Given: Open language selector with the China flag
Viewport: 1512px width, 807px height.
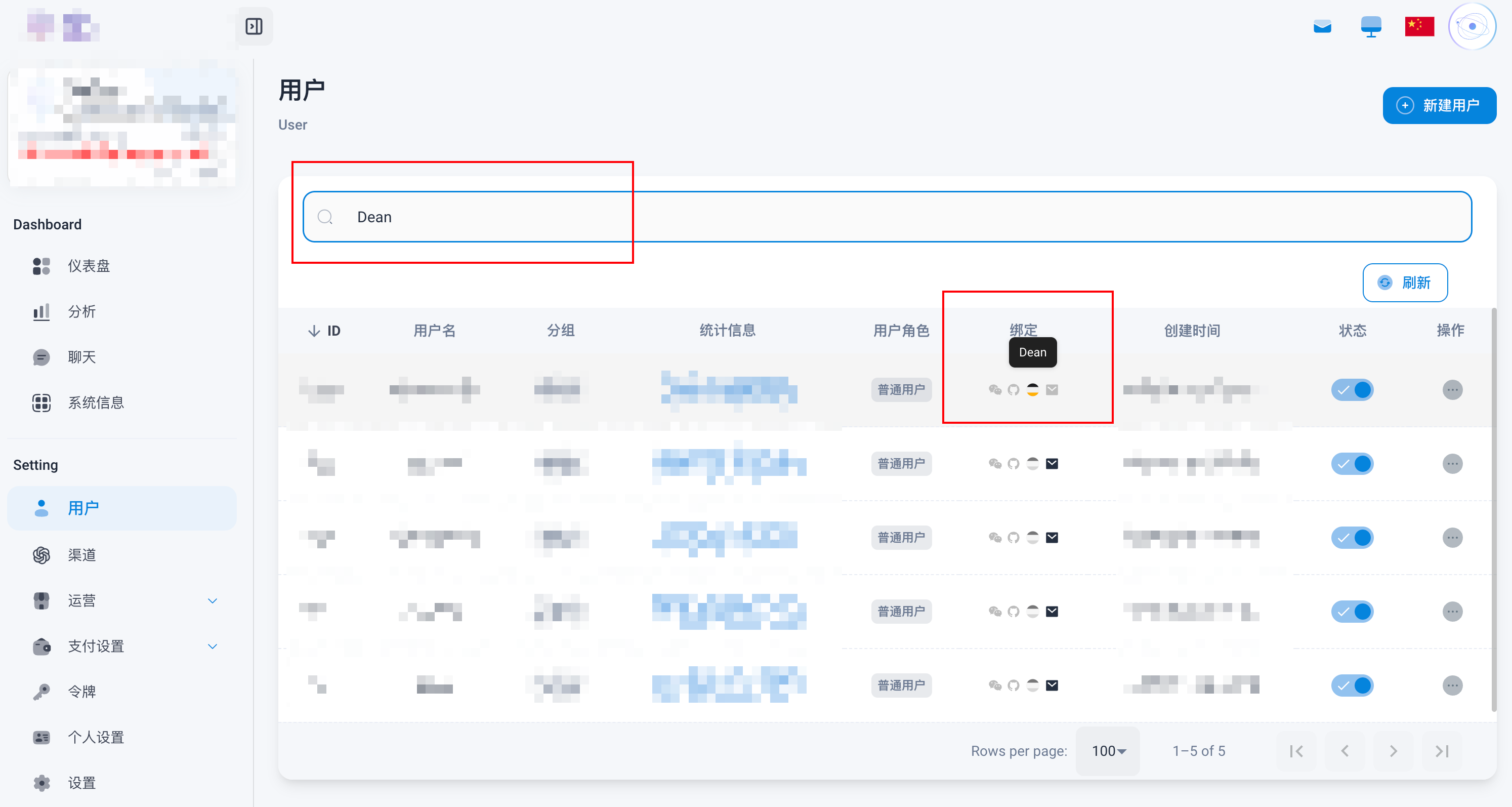Looking at the screenshot, I should pos(1419,26).
